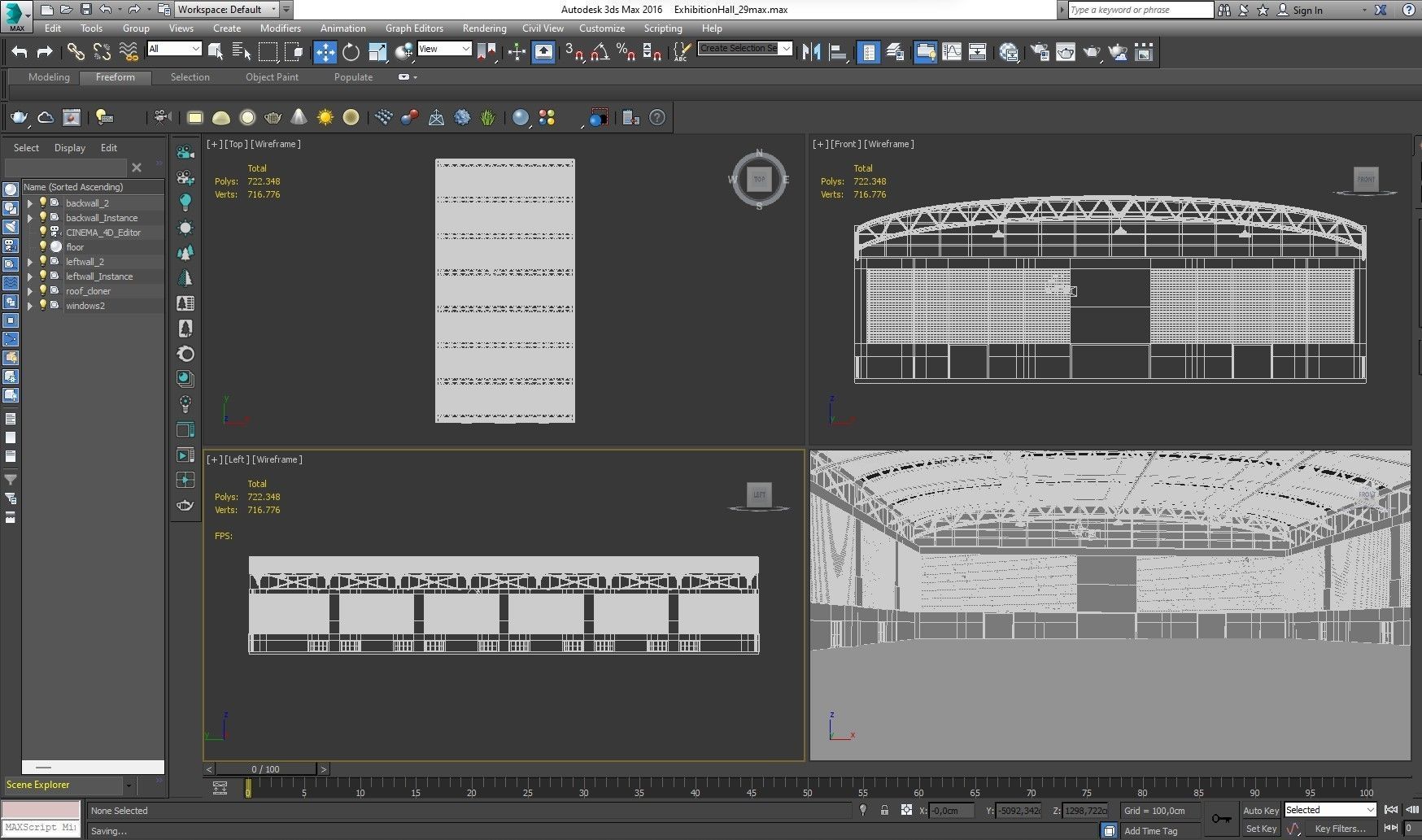Click the time slider 0 / 100 handle
Image resolution: width=1422 pixels, height=840 pixels.
coord(266,768)
